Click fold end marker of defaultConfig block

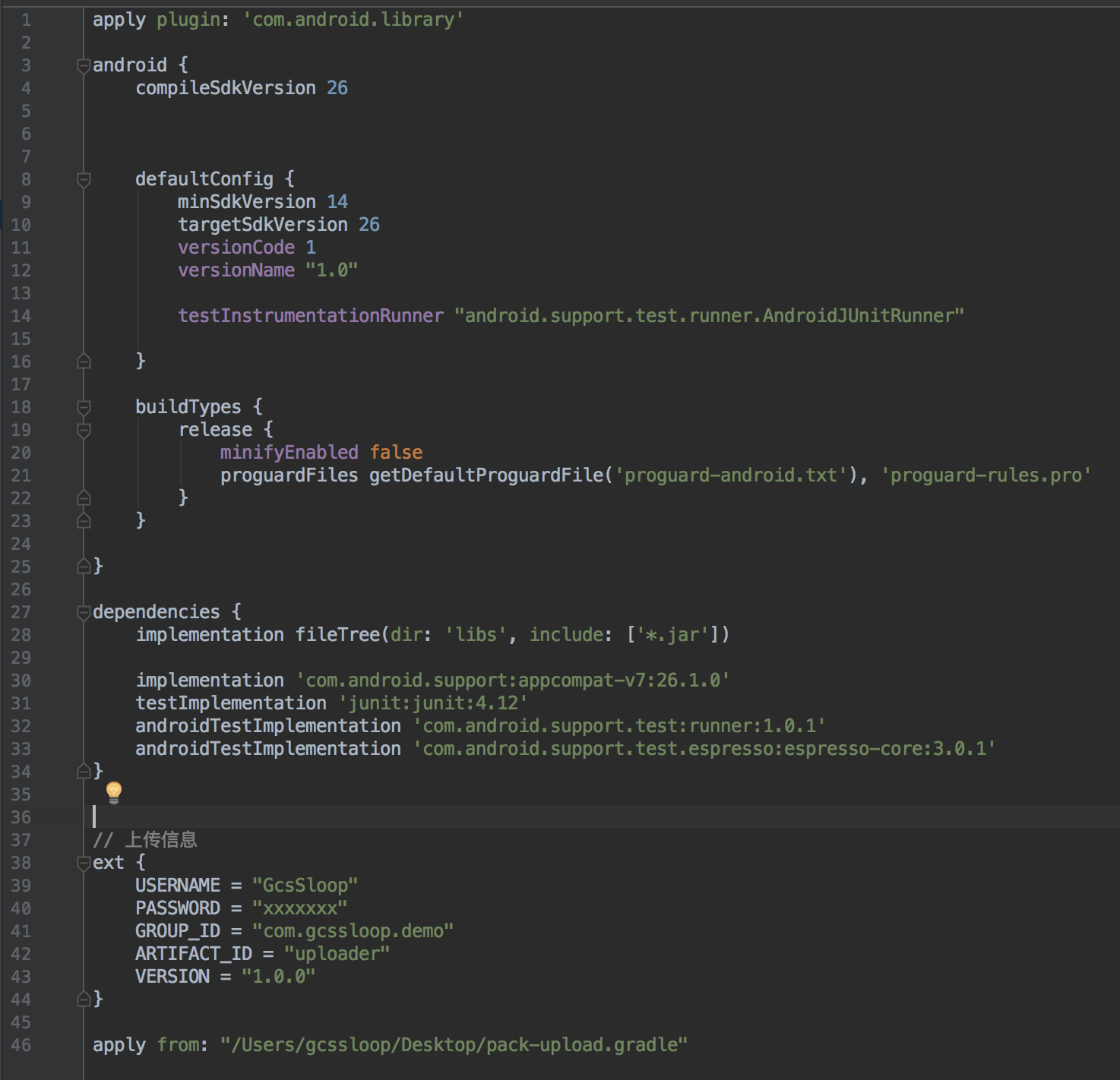coord(84,362)
